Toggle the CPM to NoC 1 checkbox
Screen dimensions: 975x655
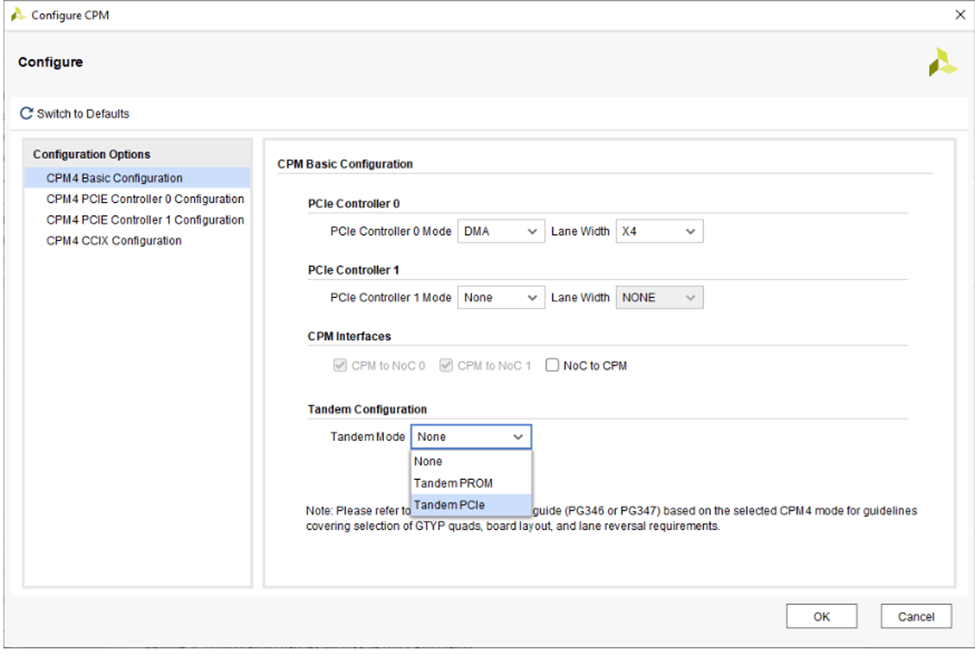tap(446, 365)
